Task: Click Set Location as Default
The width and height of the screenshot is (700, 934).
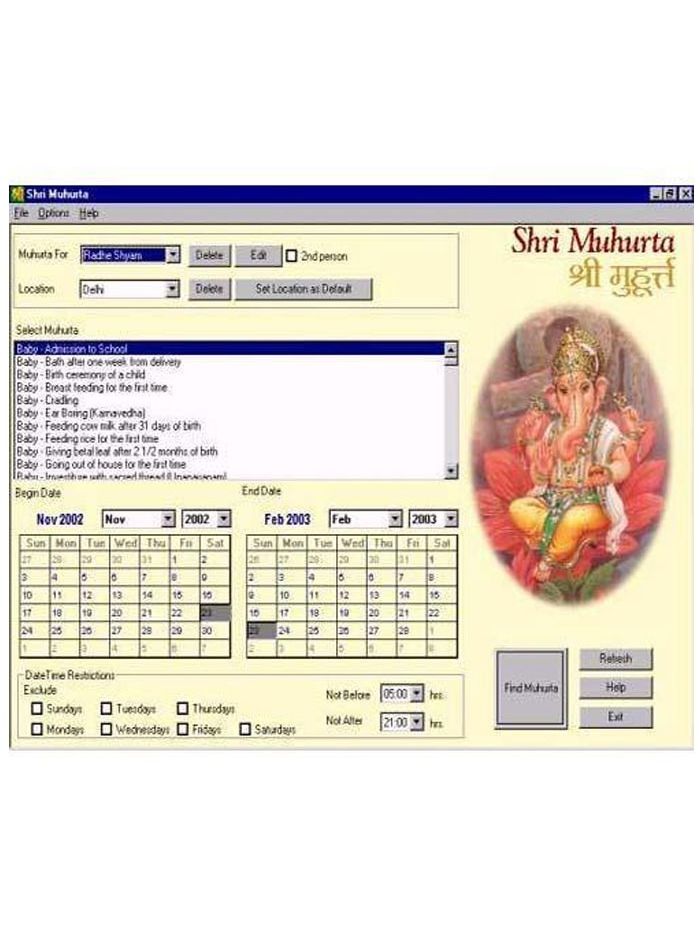Action: point(303,289)
